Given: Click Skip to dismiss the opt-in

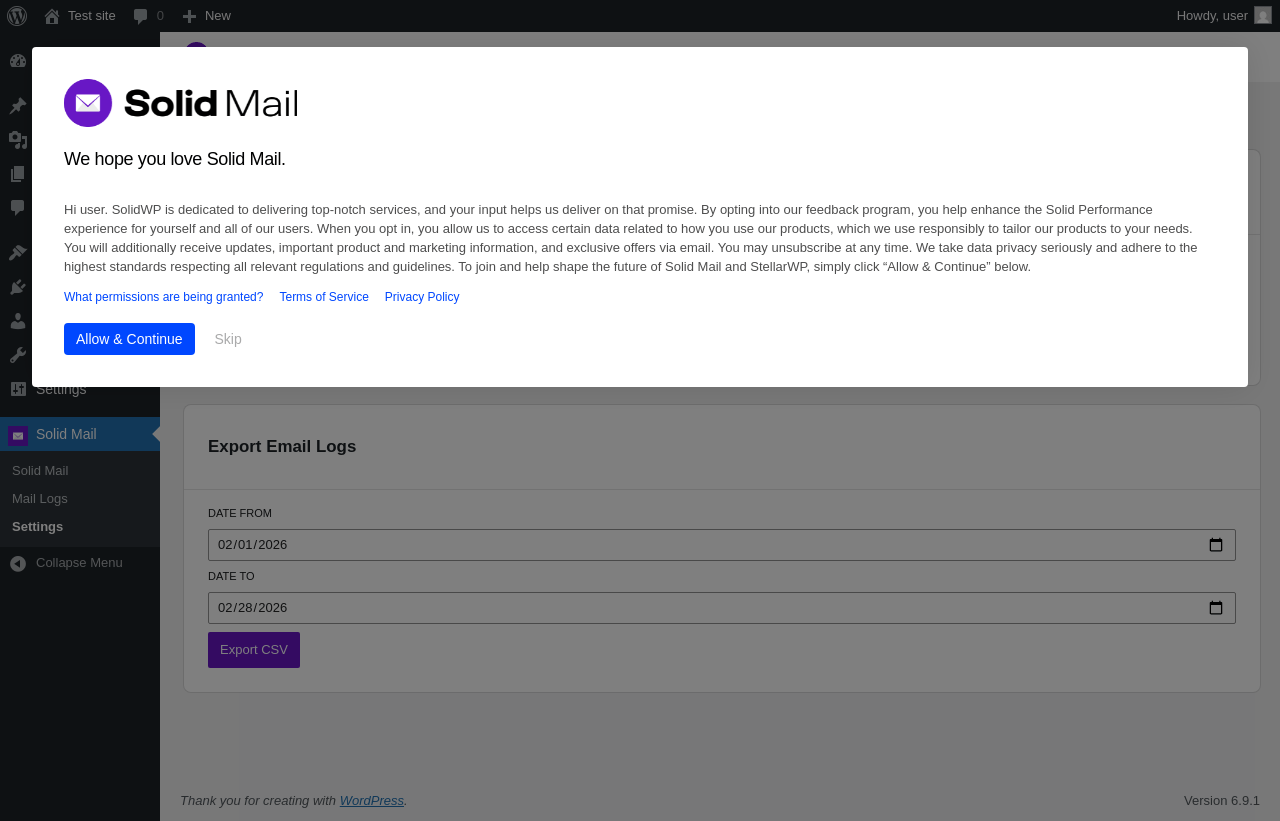Looking at the screenshot, I should (x=228, y=339).
